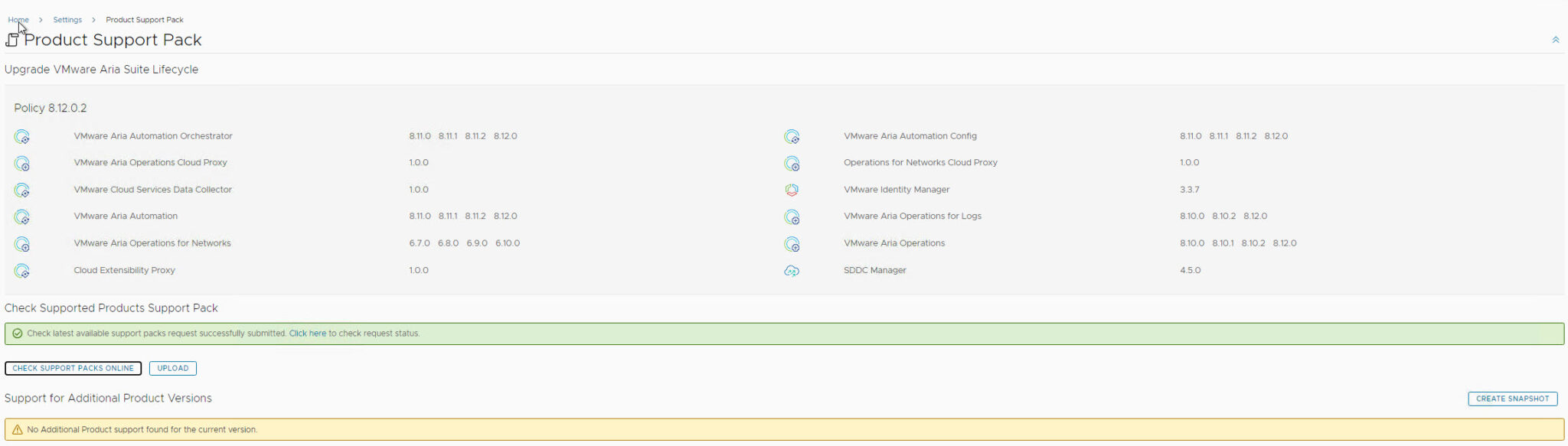
Task: Click the Create Snapshot button
Action: [x=1512, y=399]
